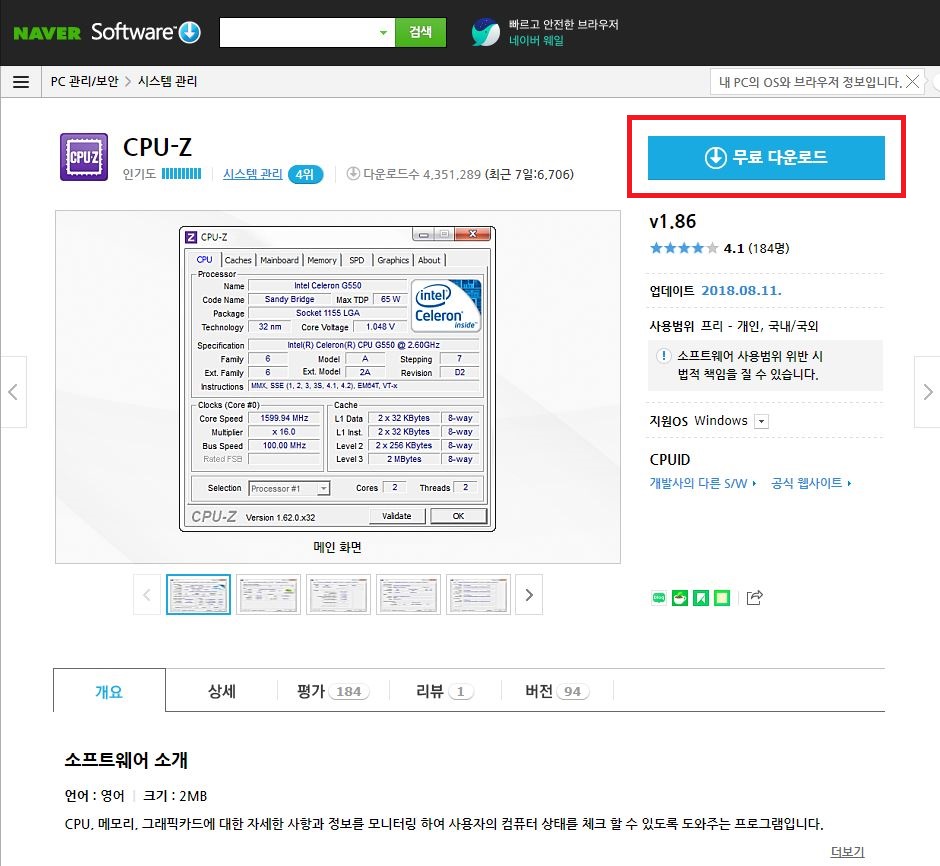Open the 버전 94 tab

click(x=557, y=691)
